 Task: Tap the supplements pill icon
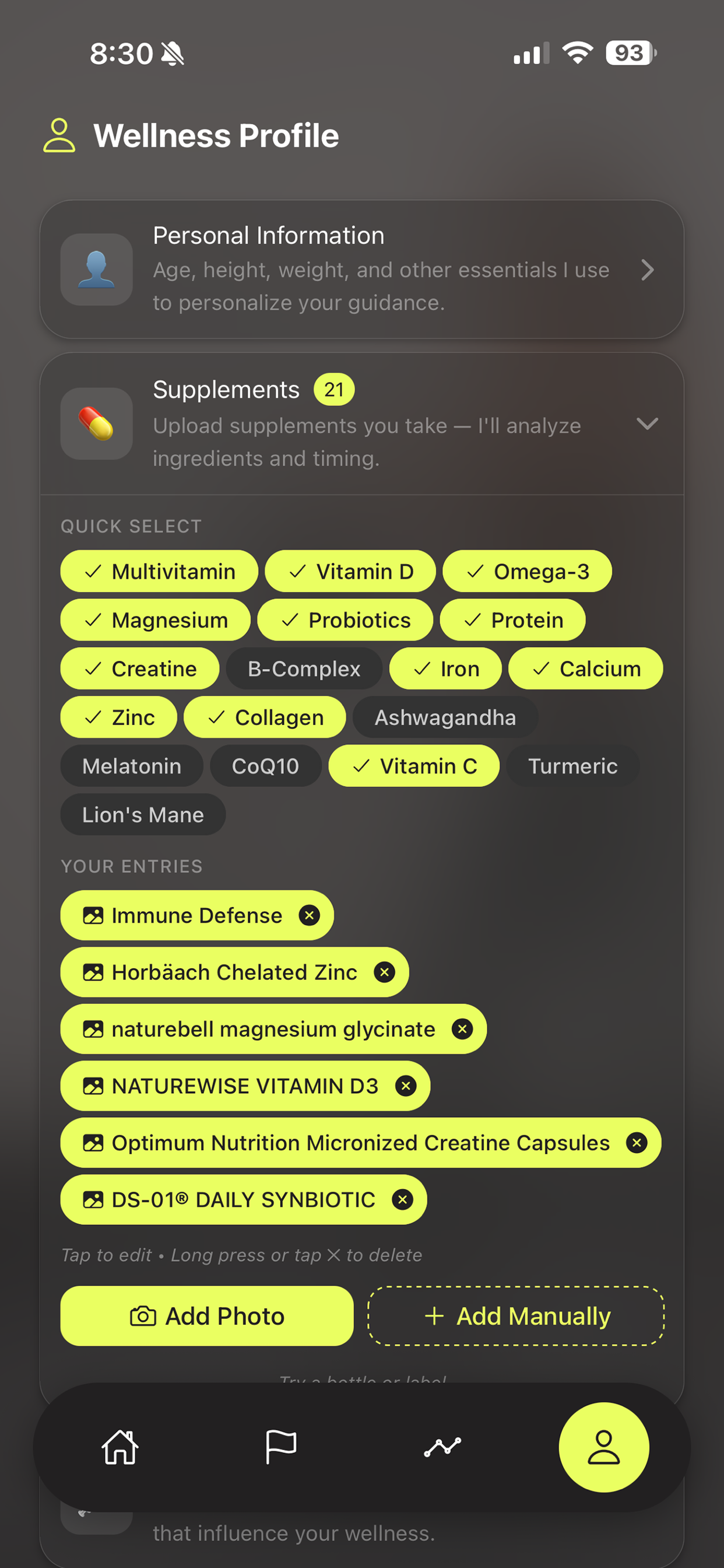96,423
